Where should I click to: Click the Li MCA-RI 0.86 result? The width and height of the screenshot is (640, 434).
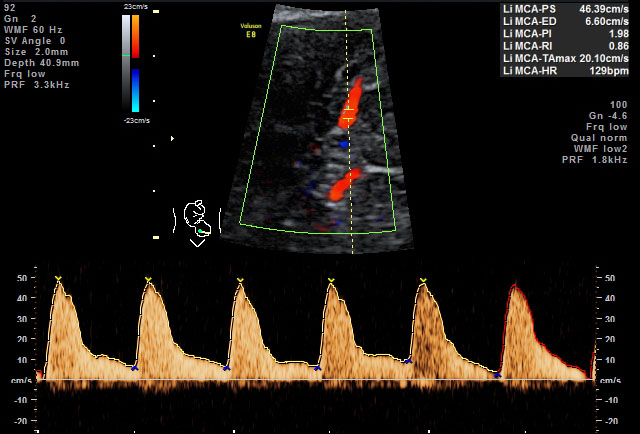pyautogui.click(x=566, y=46)
